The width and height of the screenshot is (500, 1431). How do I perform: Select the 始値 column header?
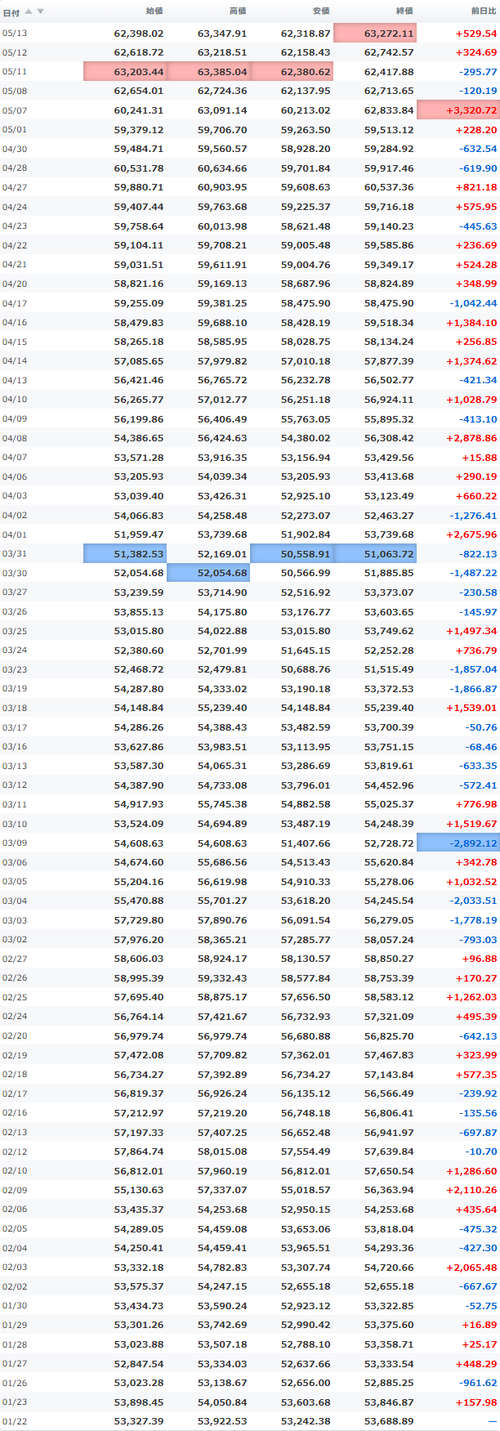(x=154, y=11)
